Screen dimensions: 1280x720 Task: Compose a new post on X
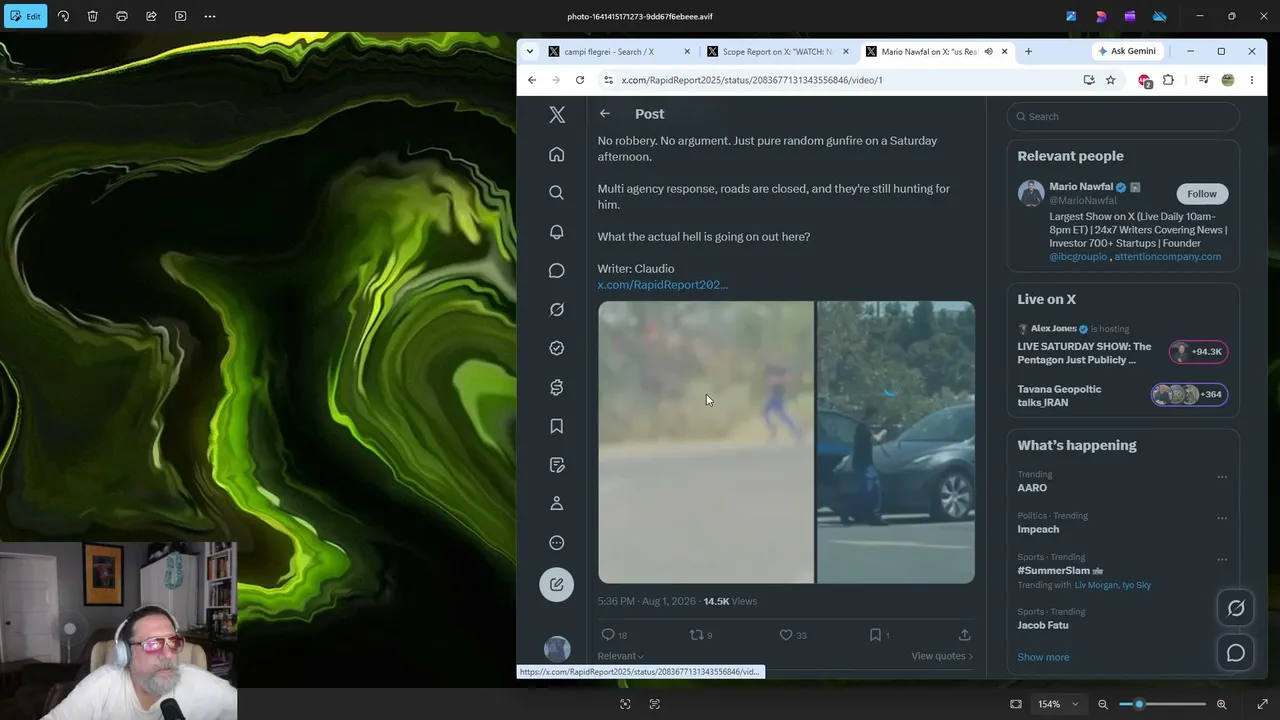pos(557,584)
